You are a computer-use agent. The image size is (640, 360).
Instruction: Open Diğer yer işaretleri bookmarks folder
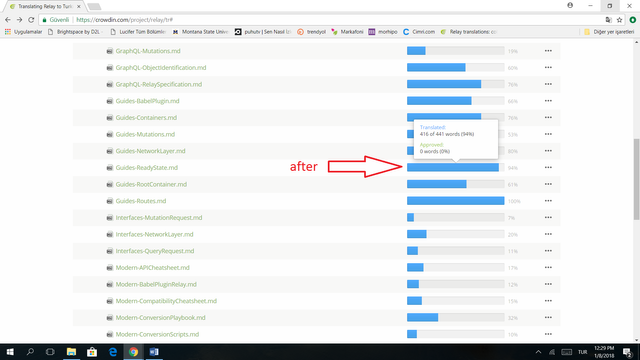pos(609,32)
